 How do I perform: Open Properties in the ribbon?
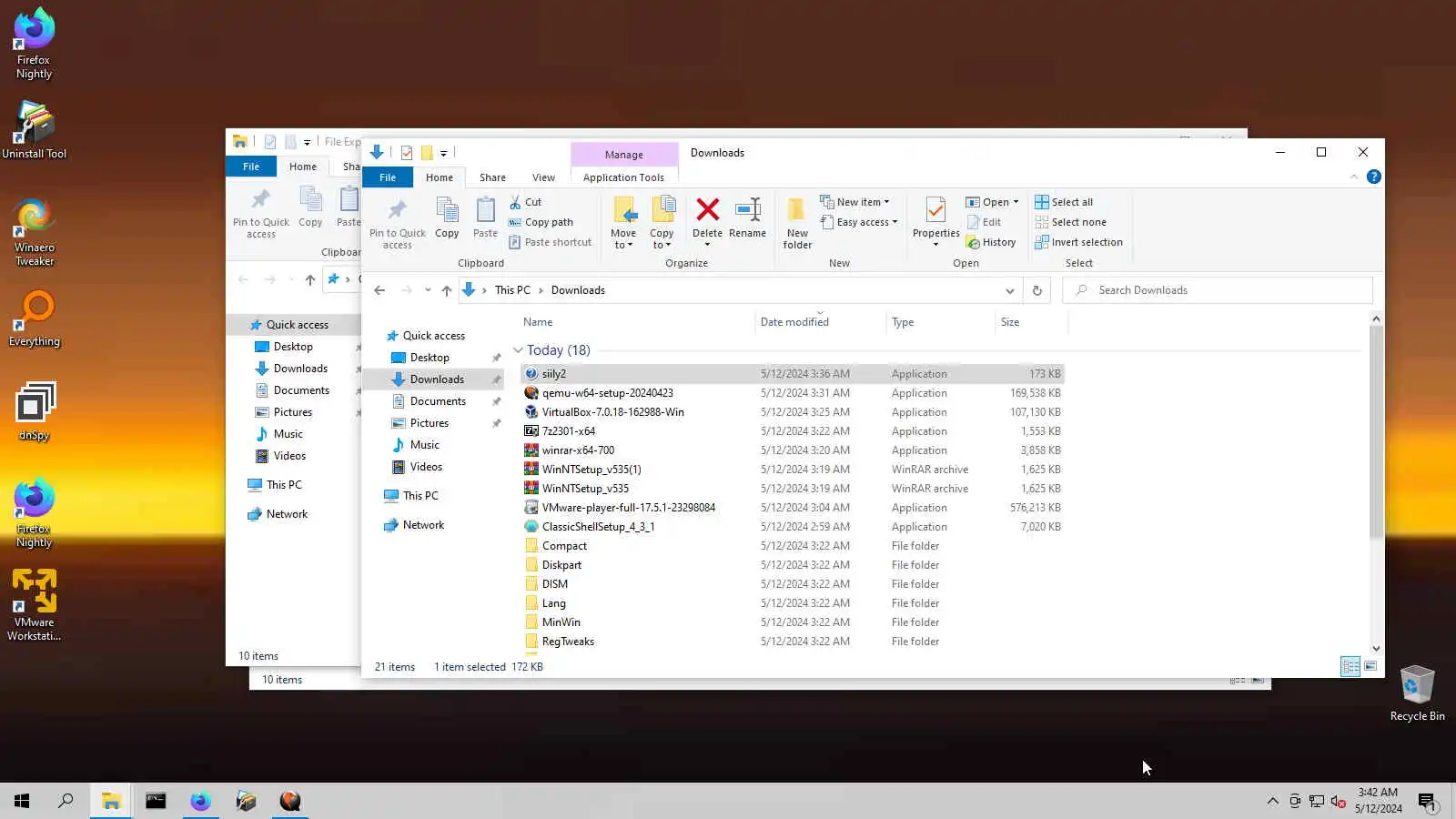(935, 221)
